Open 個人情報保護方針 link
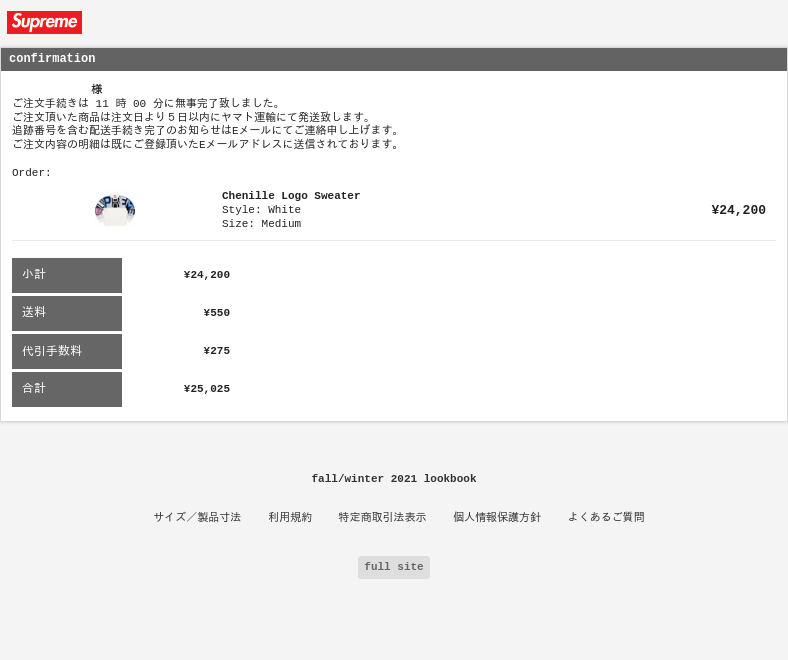This screenshot has height=660, width=788. pyautogui.click(x=497, y=517)
